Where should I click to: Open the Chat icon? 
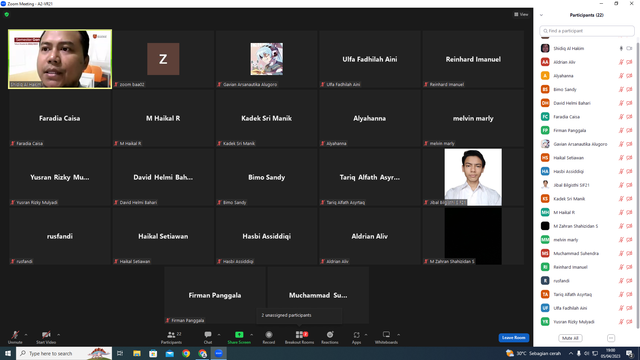point(208,335)
